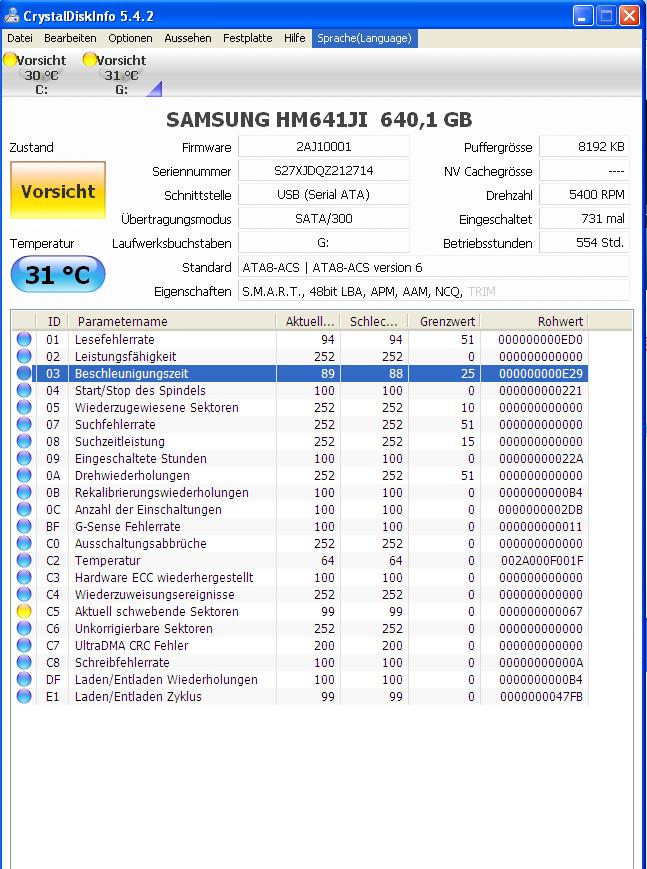The width and height of the screenshot is (647, 869).
Task: Click the status icon for Ausschaltungsabbrüche
Action: 24,543
